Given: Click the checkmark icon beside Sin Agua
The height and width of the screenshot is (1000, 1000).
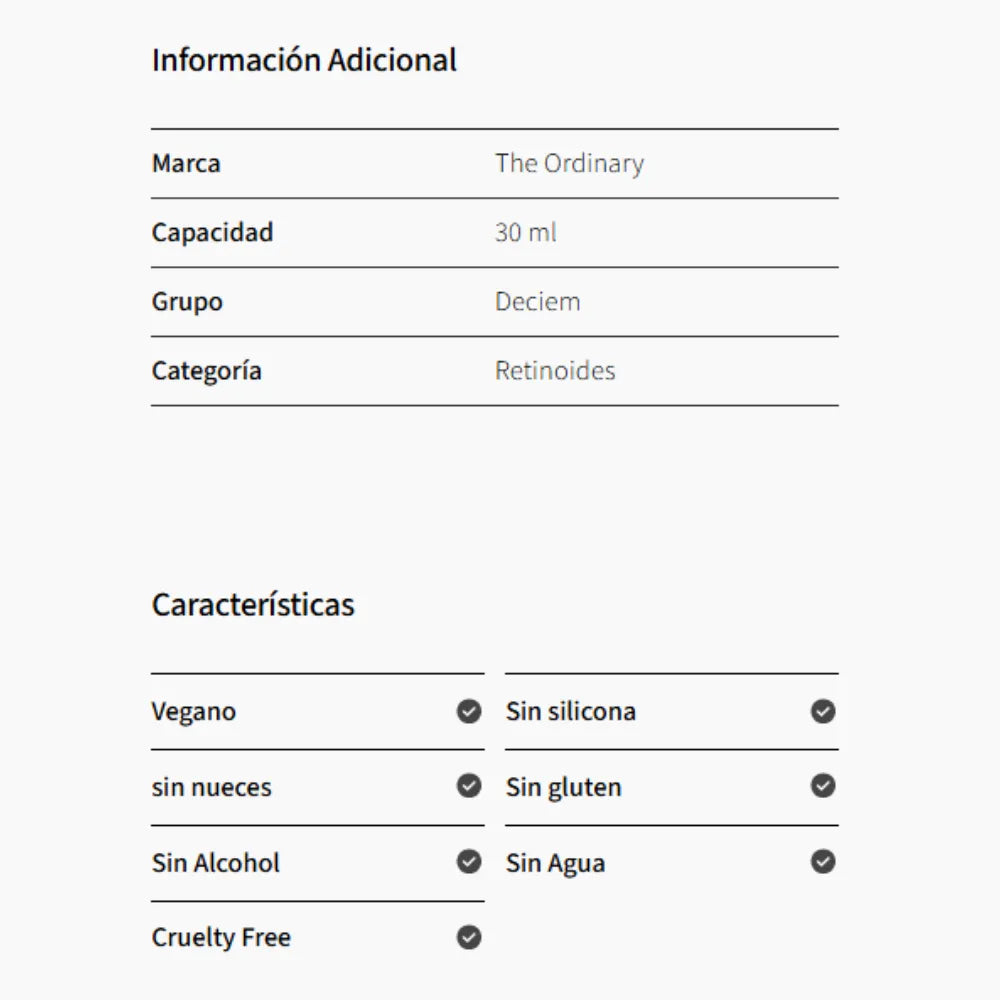Looking at the screenshot, I should [x=823, y=861].
